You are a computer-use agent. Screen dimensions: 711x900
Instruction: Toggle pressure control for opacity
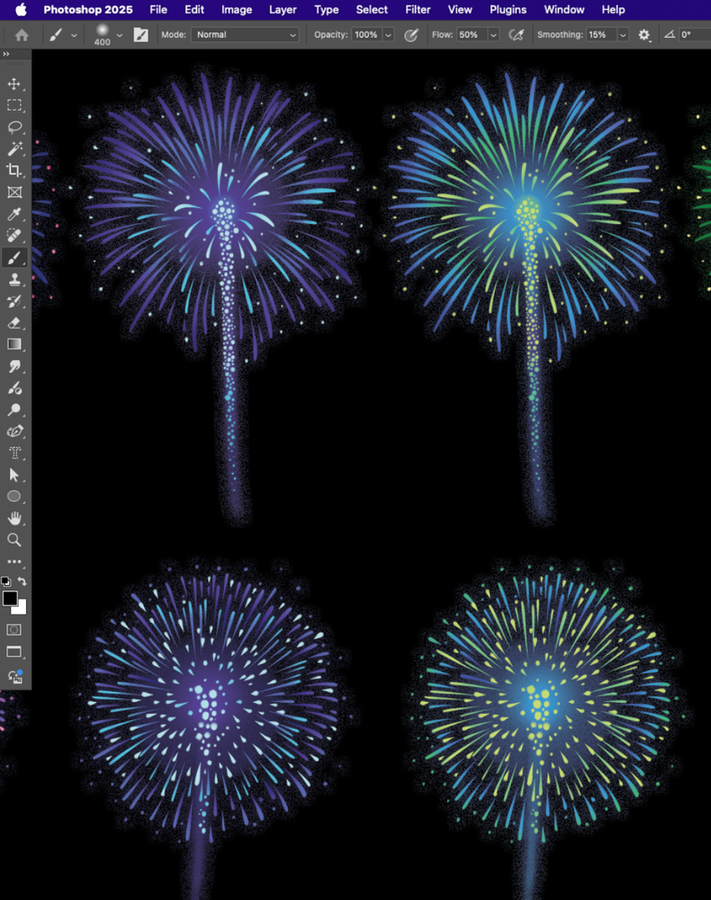click(x=411, y=35)
